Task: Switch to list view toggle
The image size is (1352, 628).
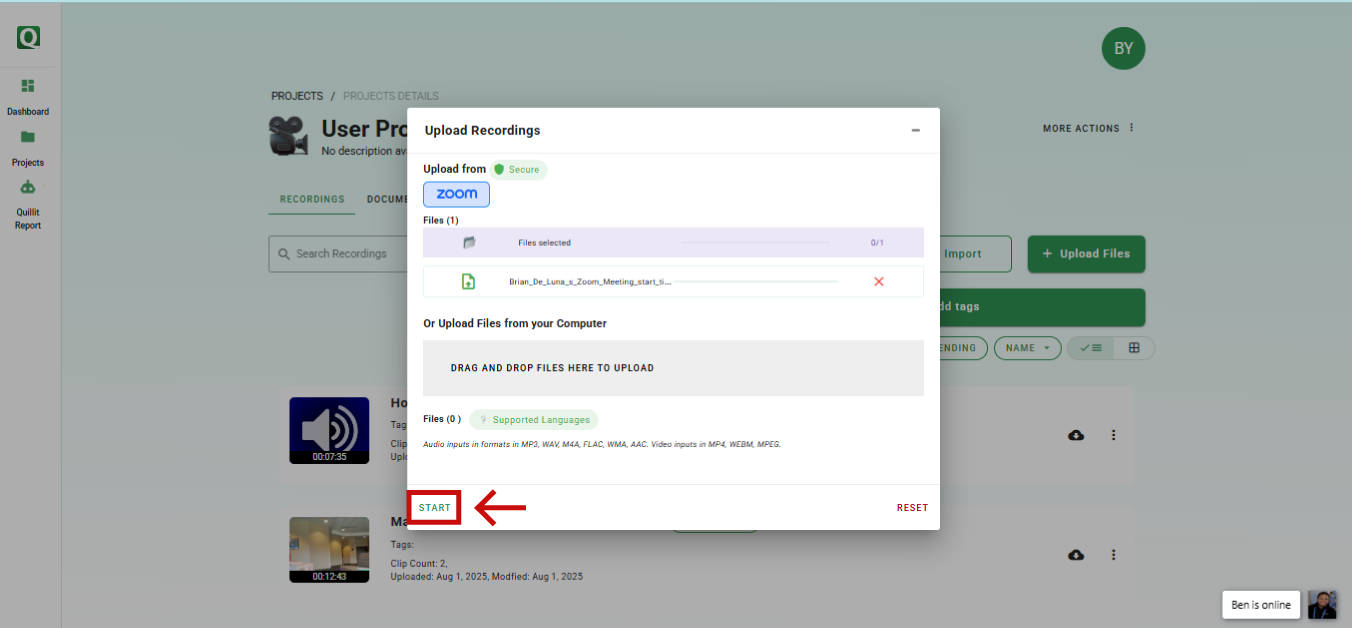Action: pos(1090,348)
